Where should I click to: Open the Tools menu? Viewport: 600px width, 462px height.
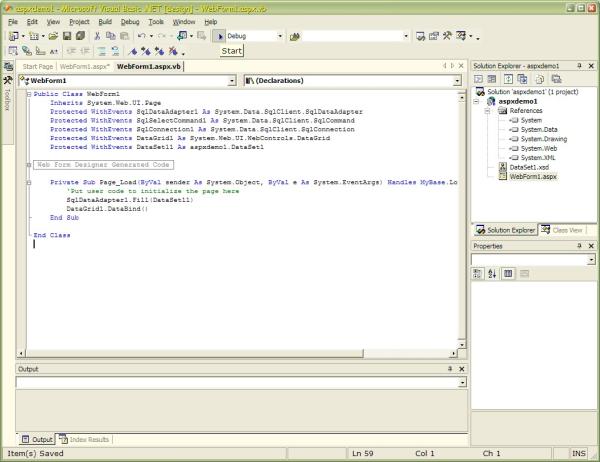(x=156, y=22)
